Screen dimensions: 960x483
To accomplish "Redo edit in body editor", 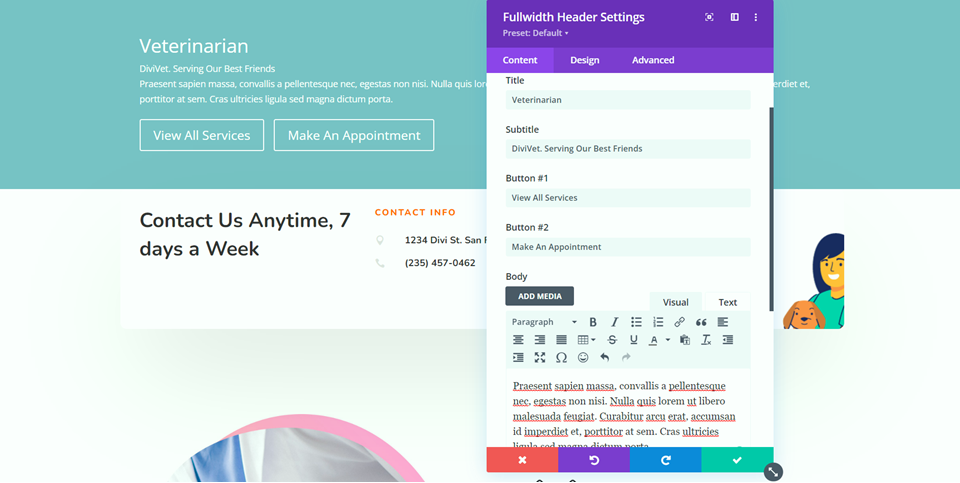I will point(626,358).
